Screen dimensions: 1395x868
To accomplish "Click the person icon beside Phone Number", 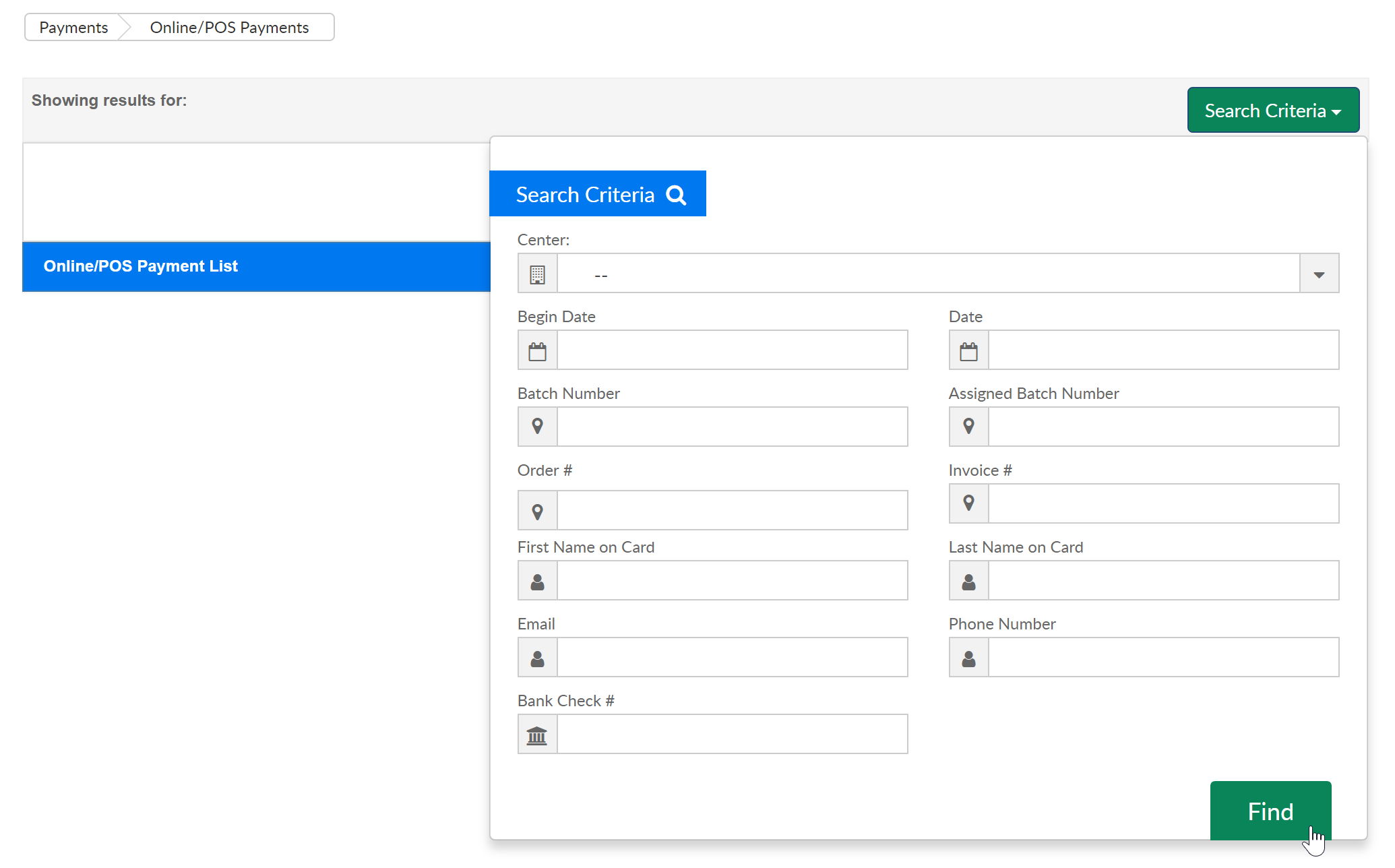I will pos(968,658).
